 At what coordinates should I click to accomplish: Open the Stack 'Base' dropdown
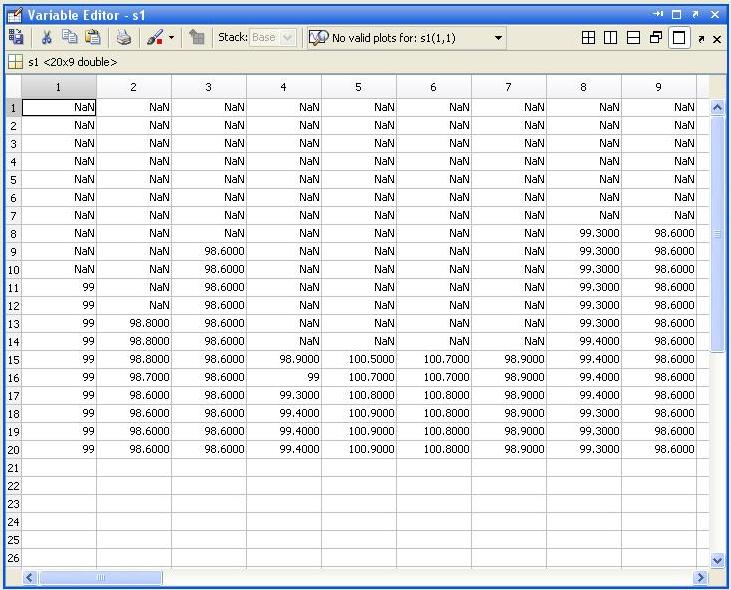(289, 38)
